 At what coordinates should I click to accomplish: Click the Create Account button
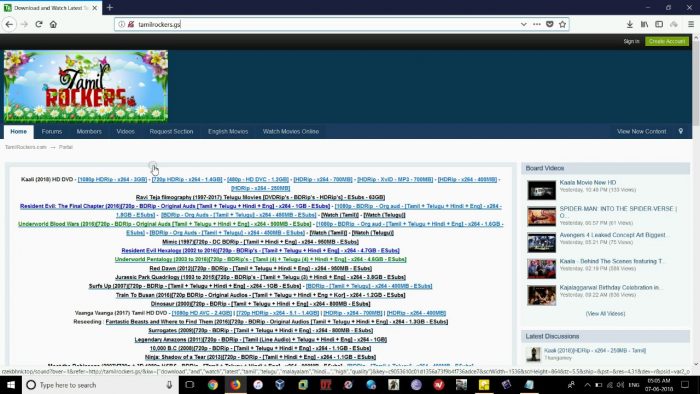[667, 41]
